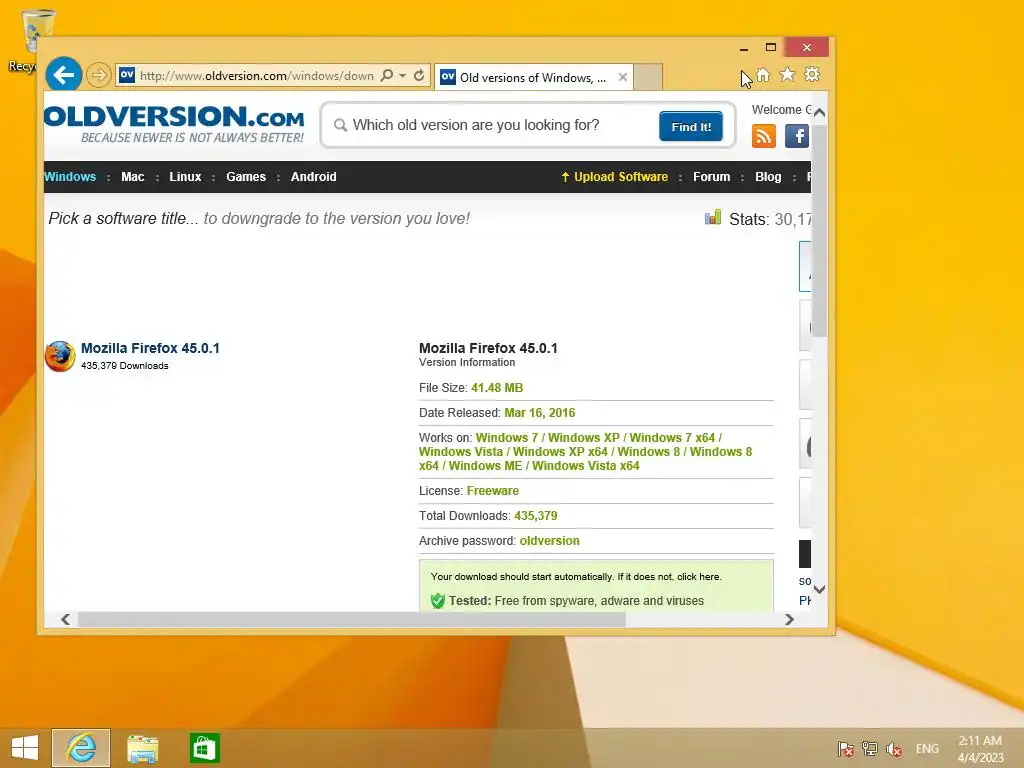1024x768 pixels.
Task: Click the 41.48 MB file size value
Action: coord(497,388)
